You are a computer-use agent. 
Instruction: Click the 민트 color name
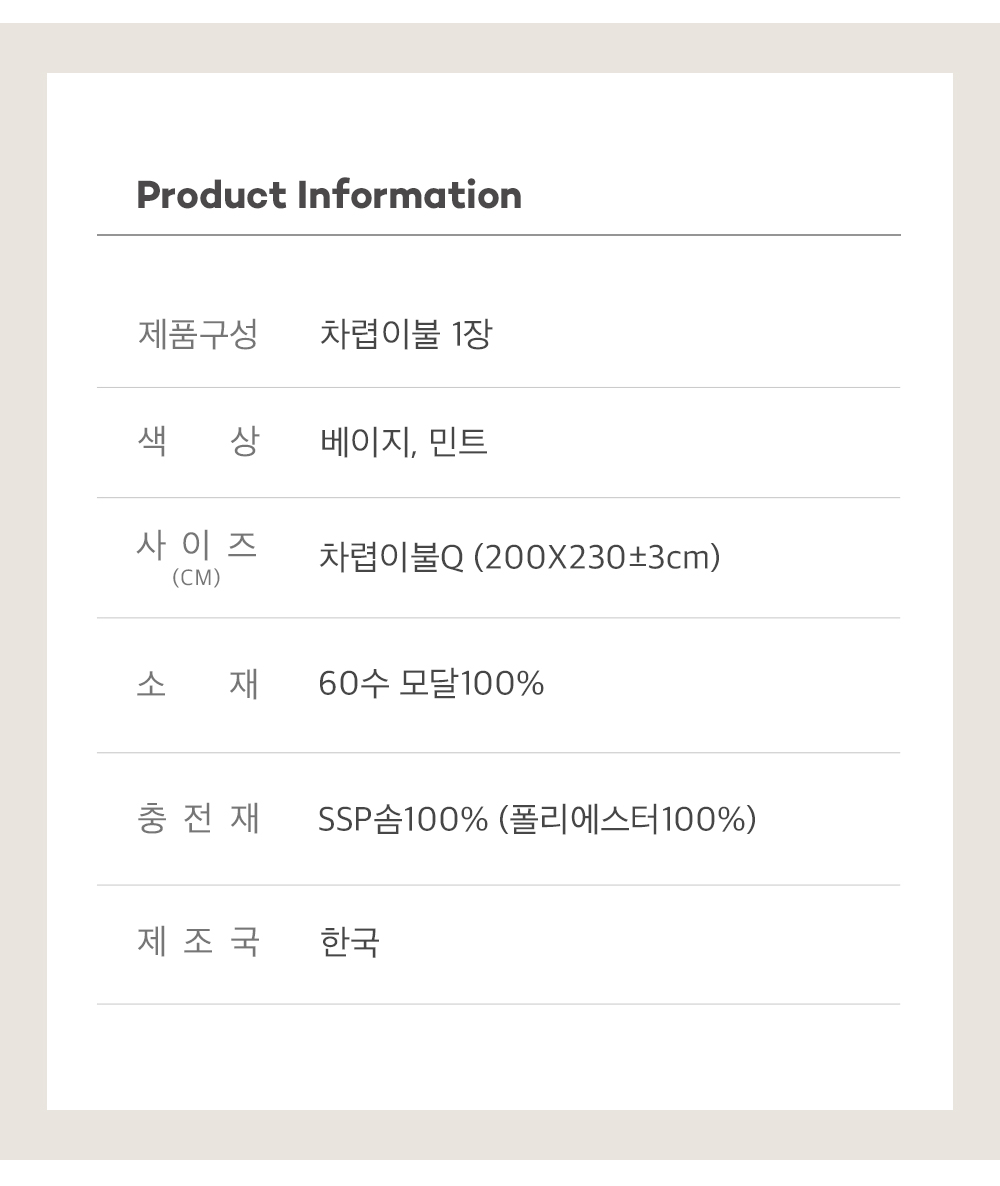pyautogui.click(x=458, y=442)
